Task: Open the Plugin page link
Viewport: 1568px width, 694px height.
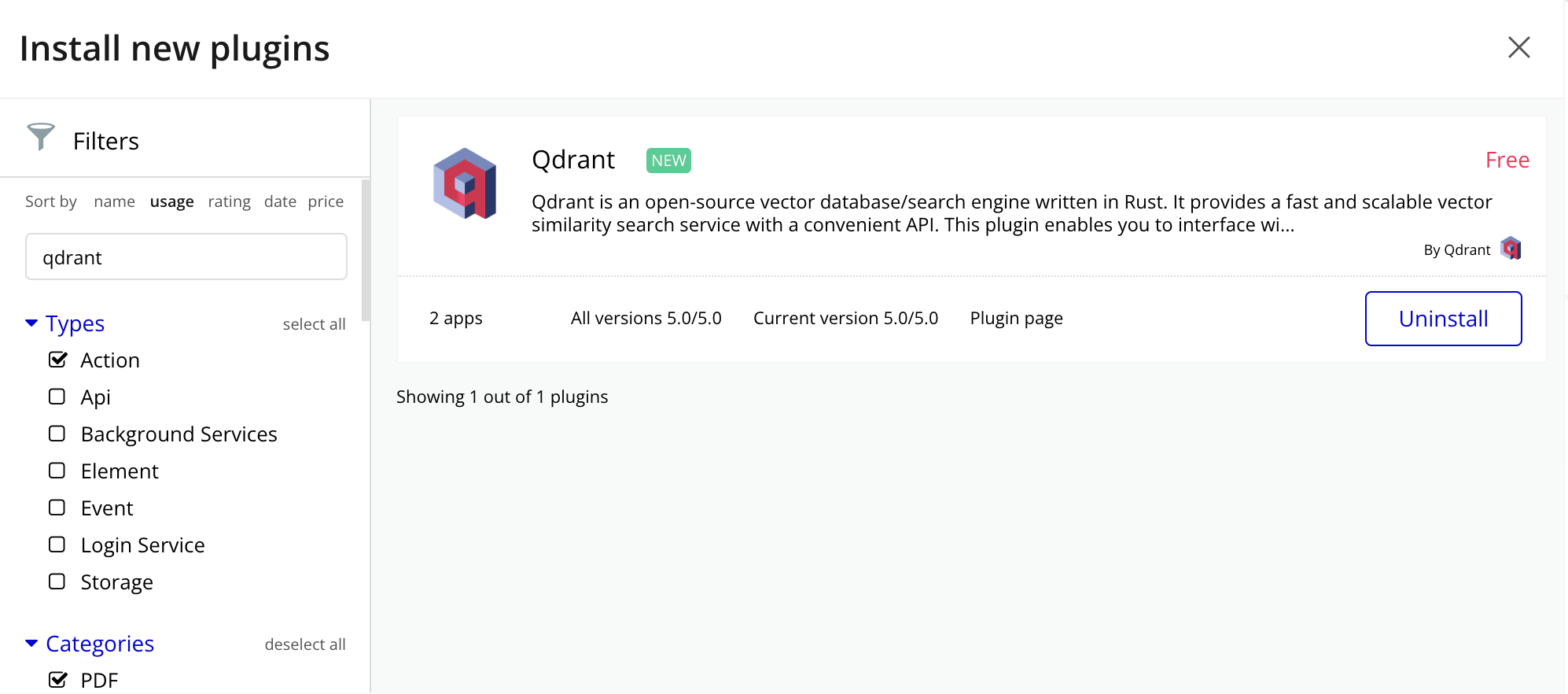Action: click(1016, 319)
